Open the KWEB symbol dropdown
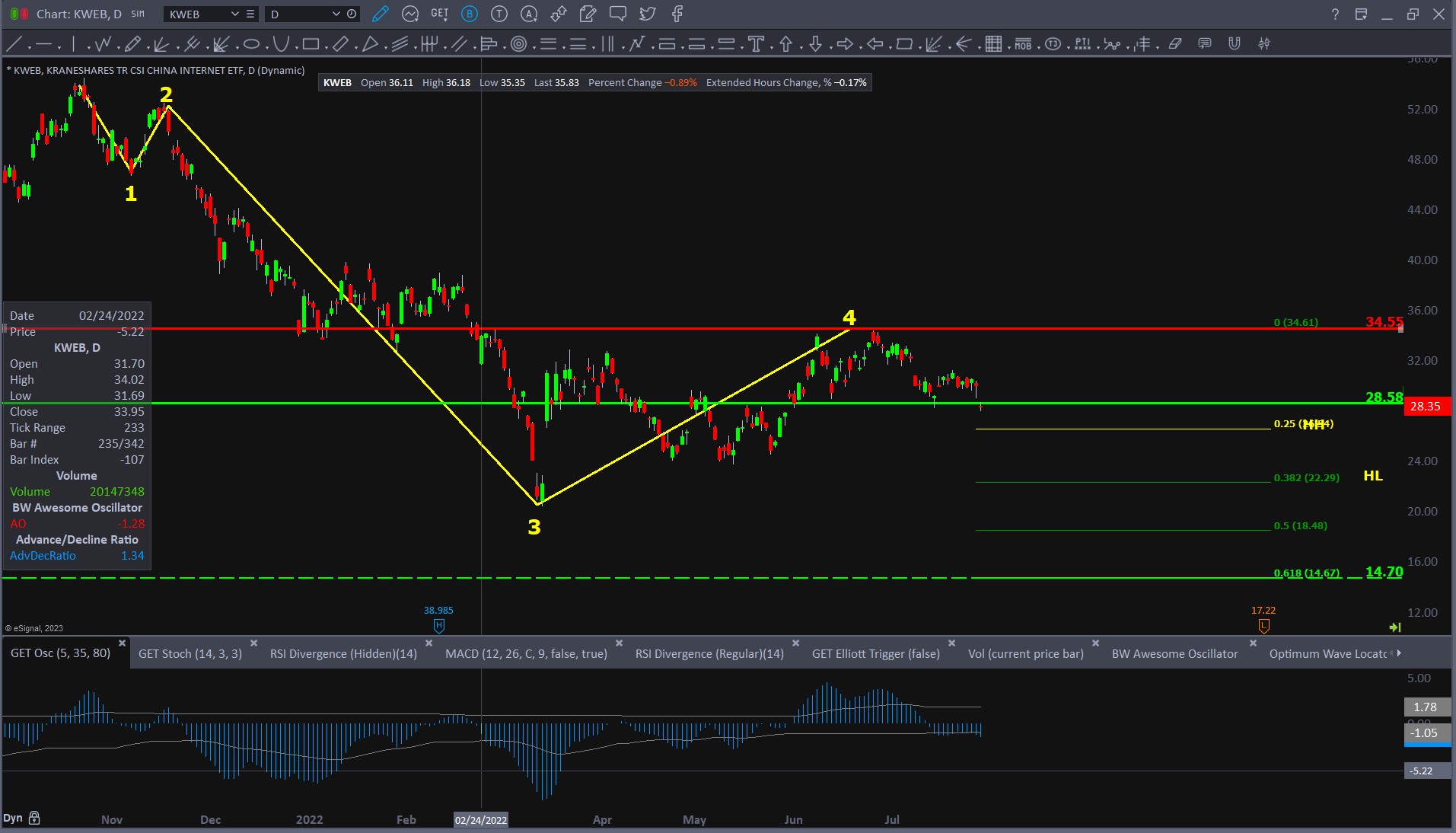Screen dimensions: 1456x833 pyautogui.click(x=234, y=14)
